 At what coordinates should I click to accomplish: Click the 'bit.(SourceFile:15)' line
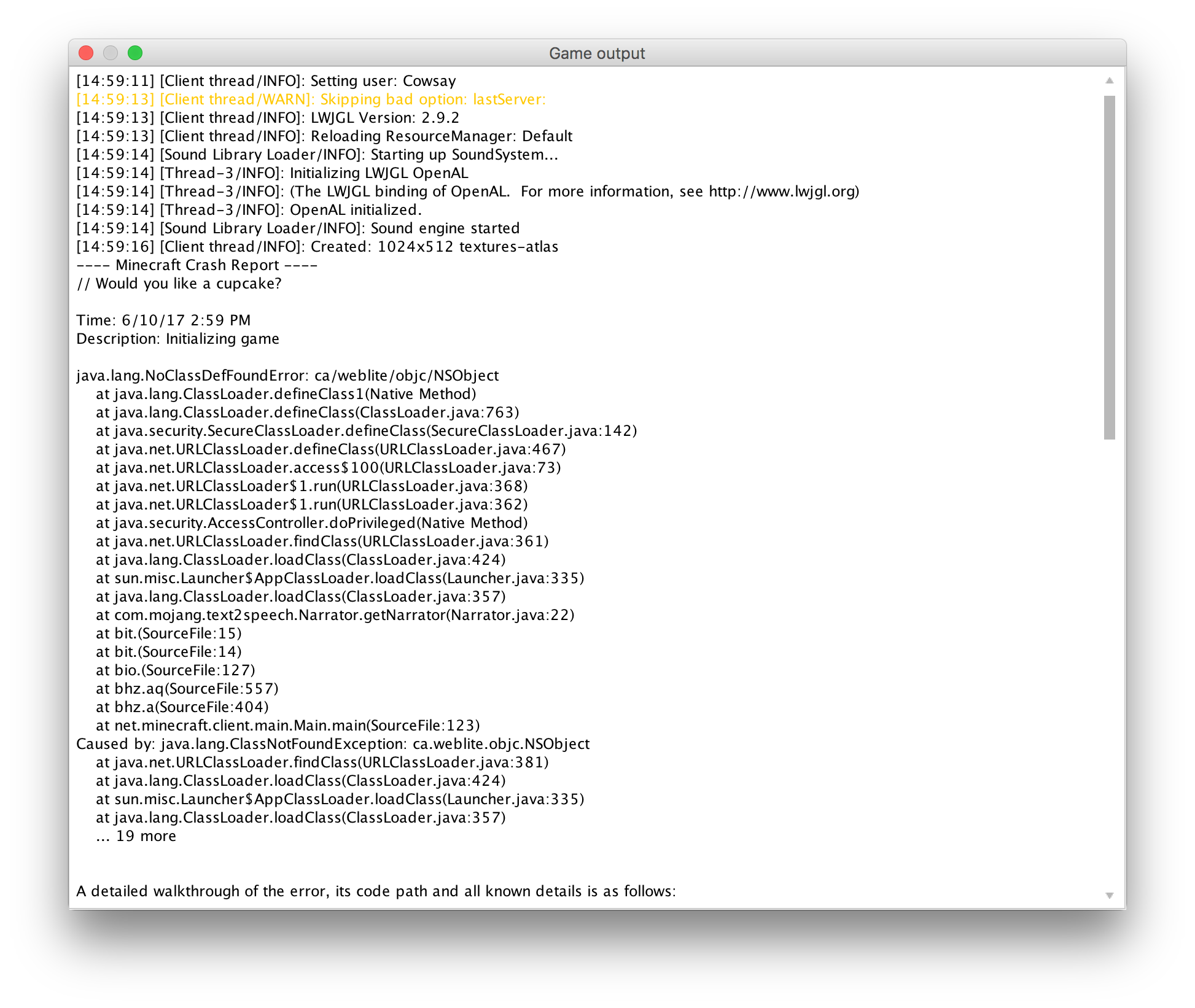click(169, 634)
